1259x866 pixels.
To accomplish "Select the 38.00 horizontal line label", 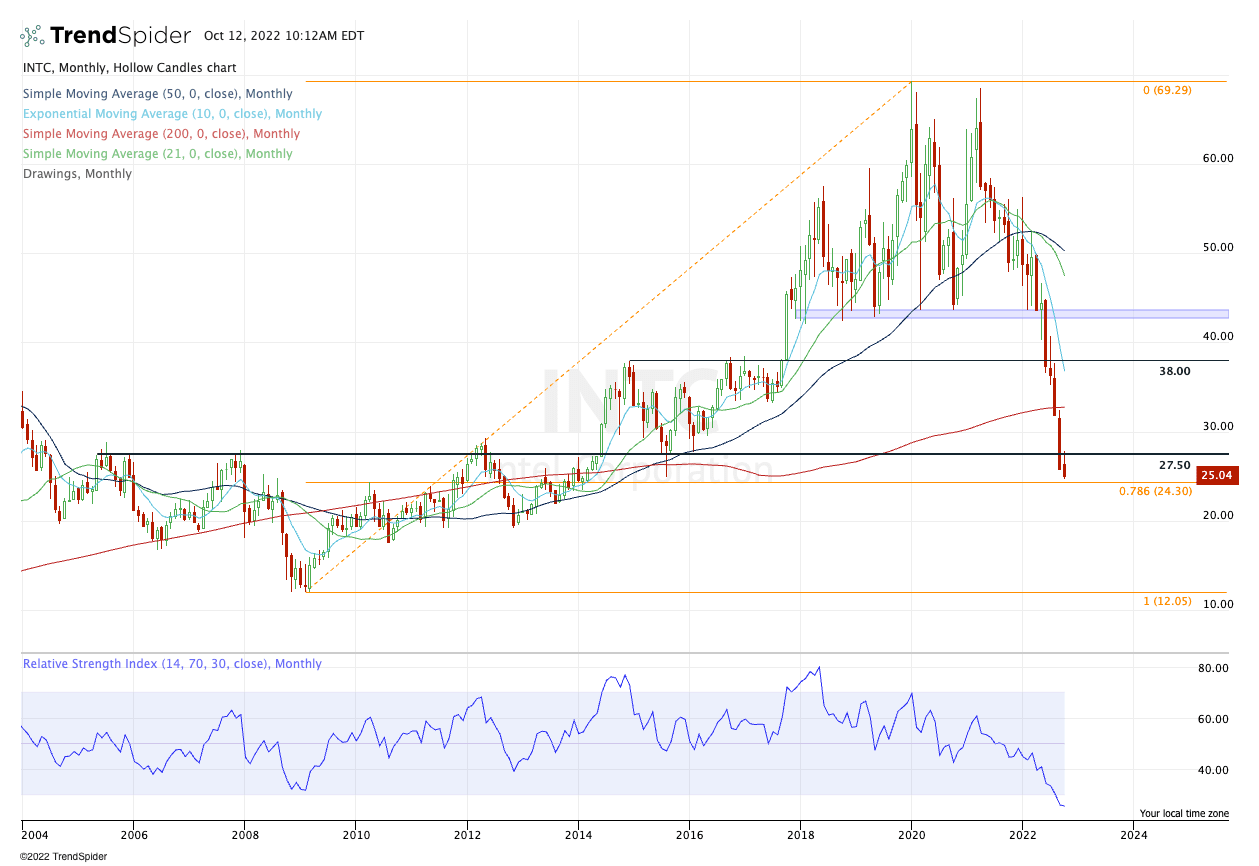I will click(1175, 371).
